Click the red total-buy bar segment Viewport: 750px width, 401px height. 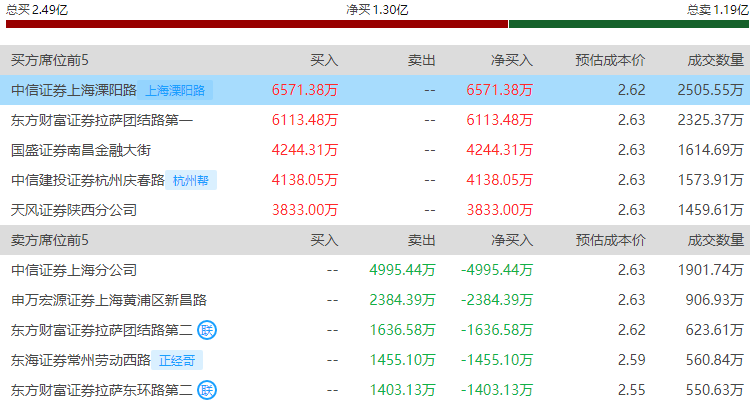tap(257, 24)
